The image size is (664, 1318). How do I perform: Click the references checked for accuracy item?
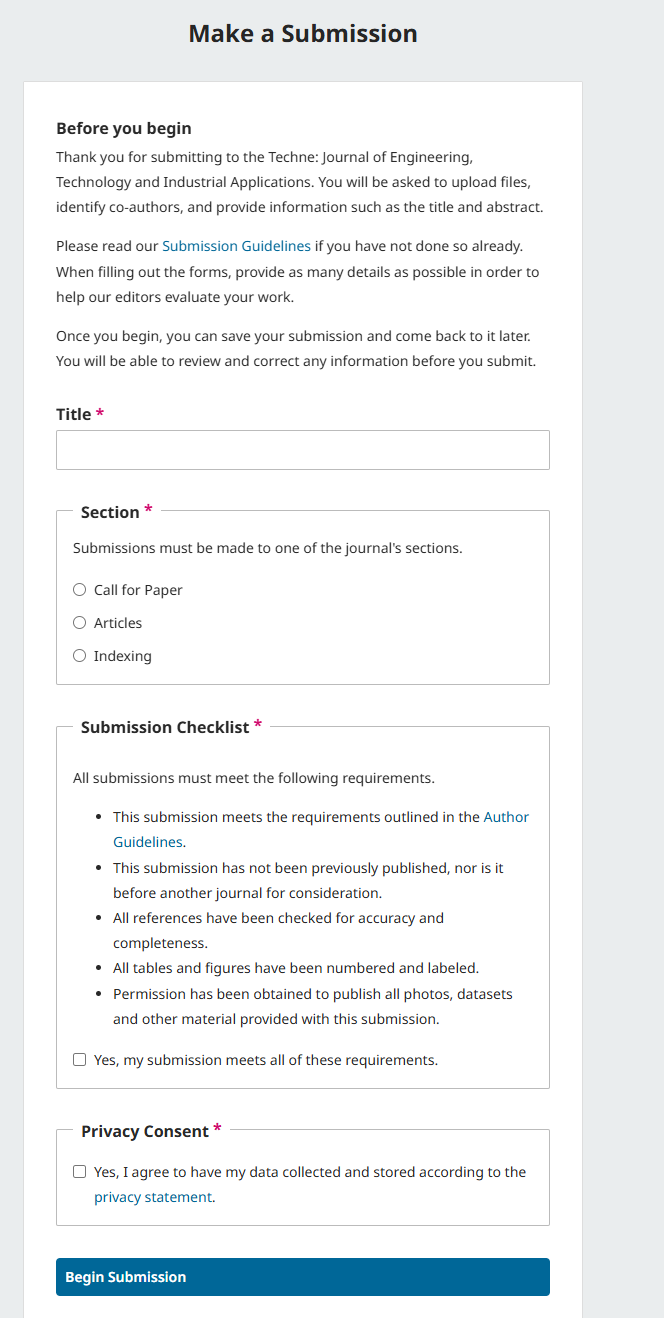tap(278, 930)
